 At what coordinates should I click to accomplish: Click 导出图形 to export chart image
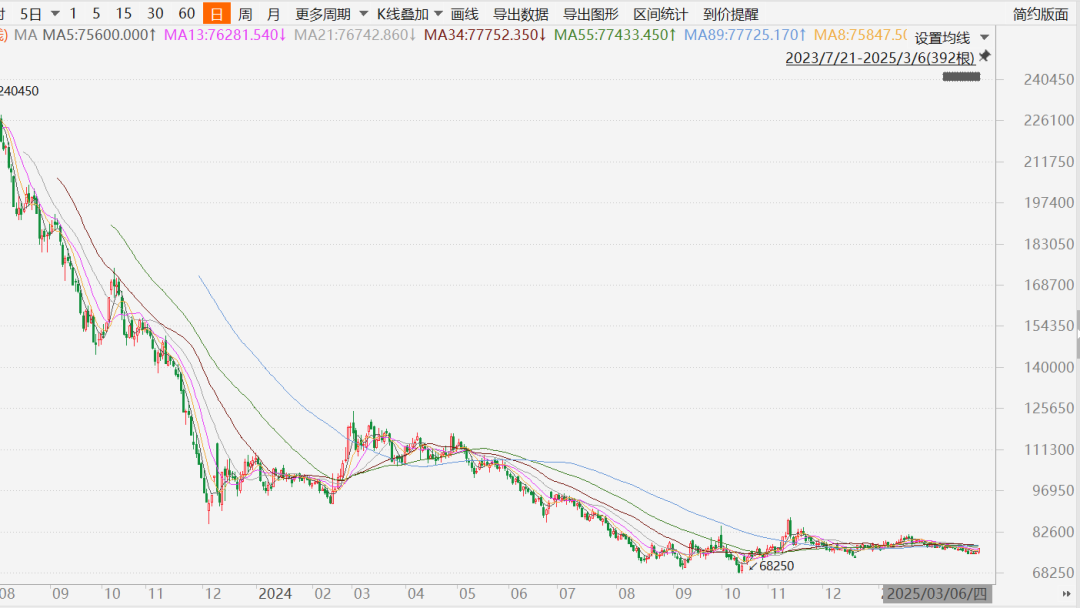click(590, 14)
